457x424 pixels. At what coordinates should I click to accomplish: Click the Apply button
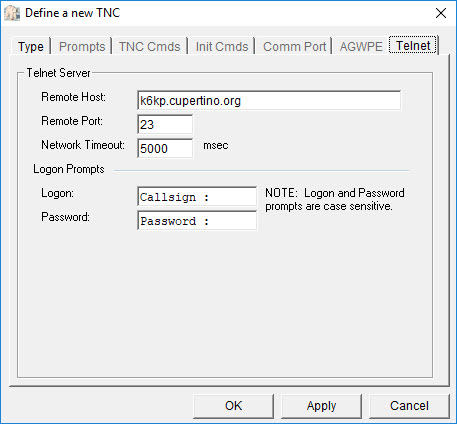pyautogui.click(x=321, y=406)
